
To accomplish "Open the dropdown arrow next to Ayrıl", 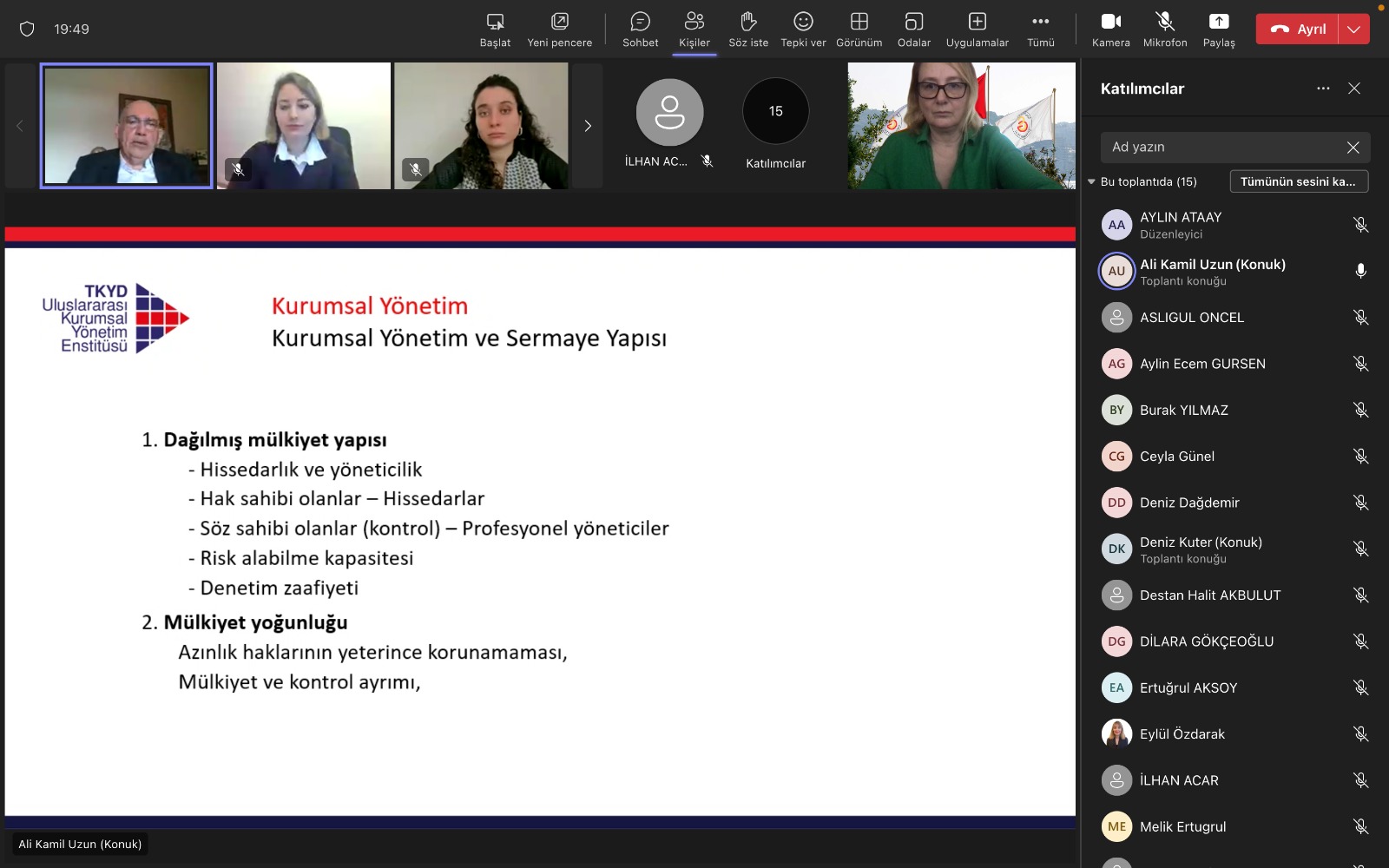I will [x=1354, y=29].
